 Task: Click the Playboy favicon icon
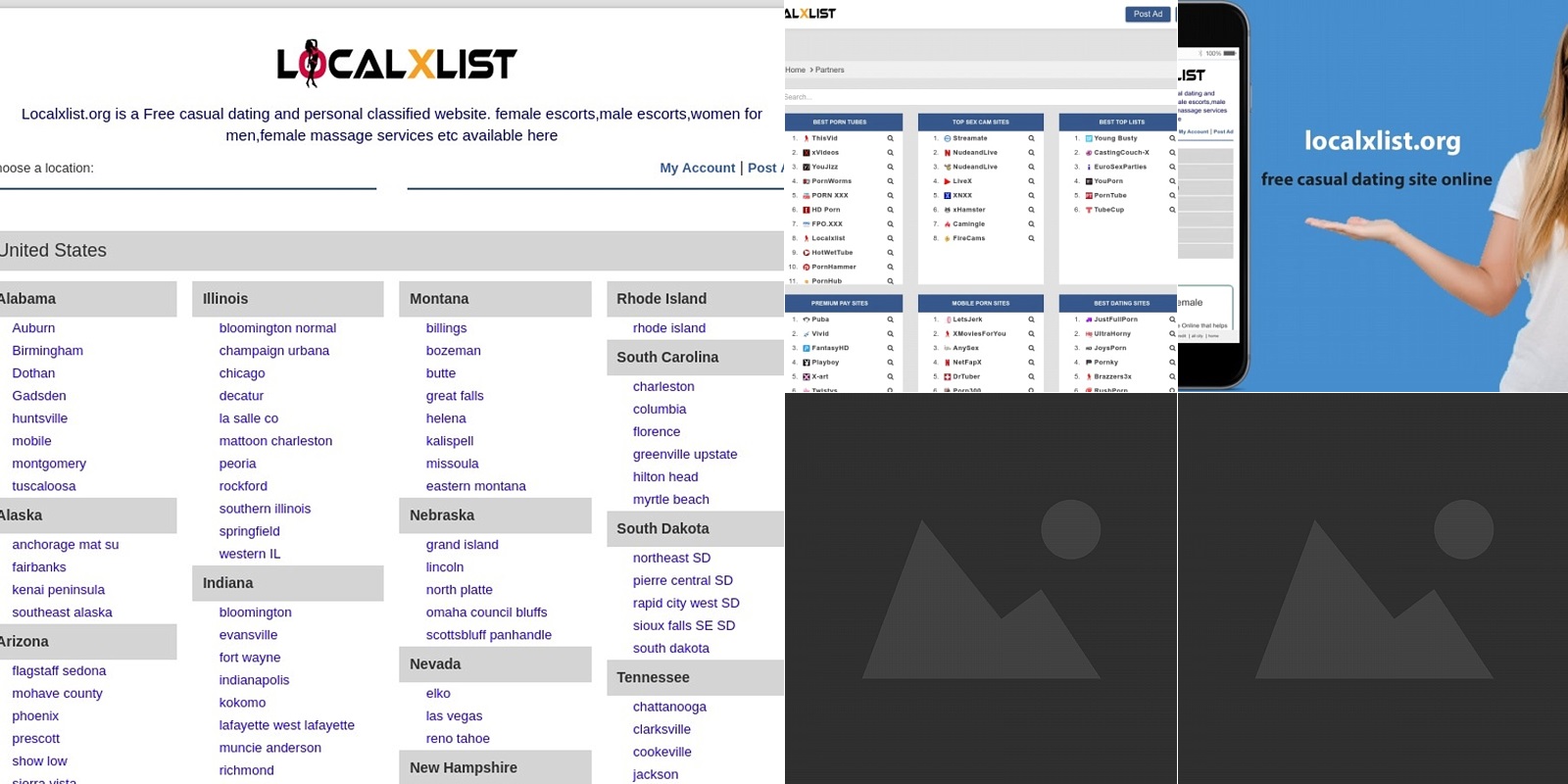click(807, 363)
